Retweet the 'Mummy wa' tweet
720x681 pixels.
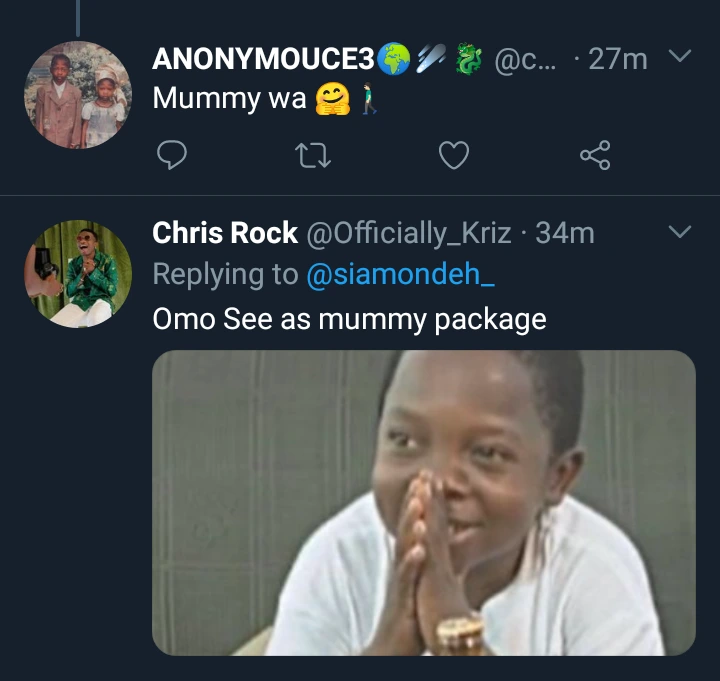point(314,154)
